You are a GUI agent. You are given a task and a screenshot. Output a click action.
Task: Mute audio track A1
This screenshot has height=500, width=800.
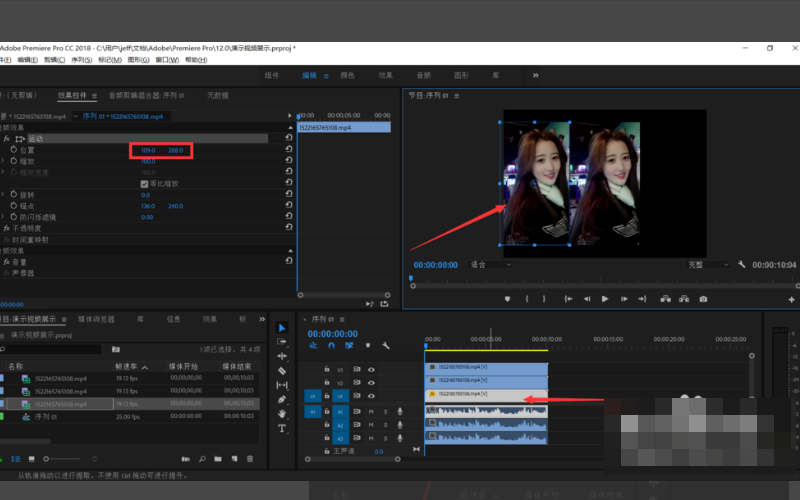point(371,411)
